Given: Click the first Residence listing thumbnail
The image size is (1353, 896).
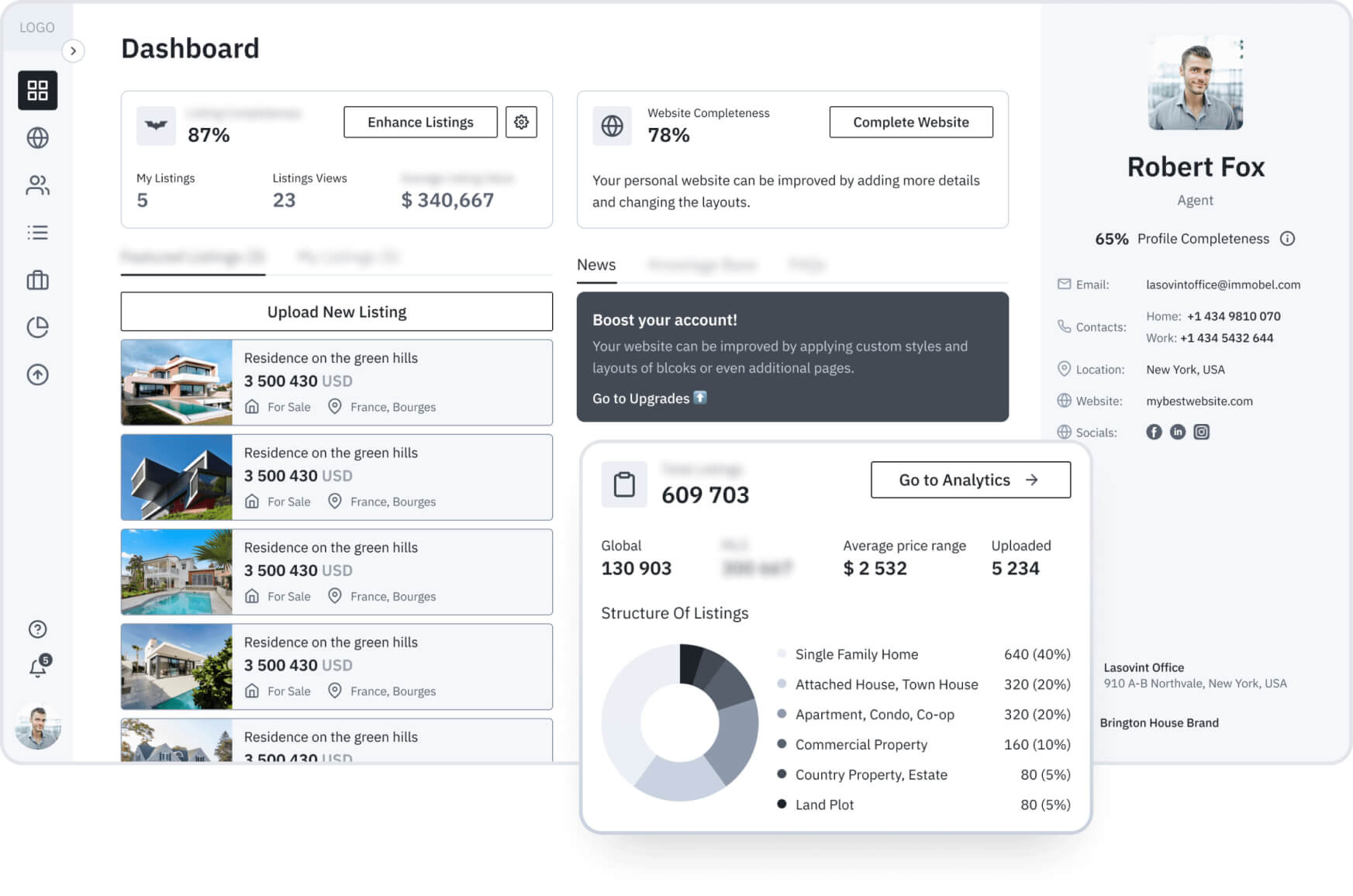Looking at the screenshot, I should [176, 382].
